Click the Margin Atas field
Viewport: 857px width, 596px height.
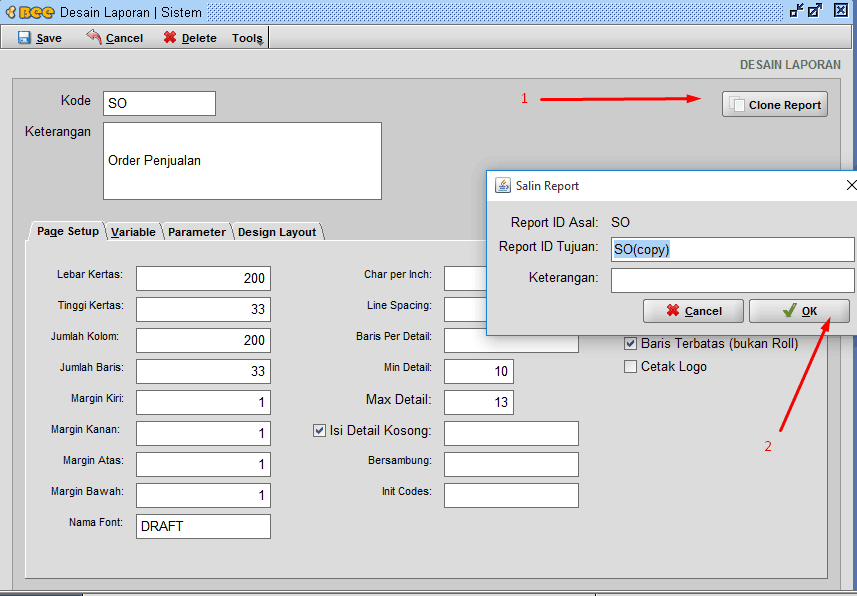pos(203,464)
